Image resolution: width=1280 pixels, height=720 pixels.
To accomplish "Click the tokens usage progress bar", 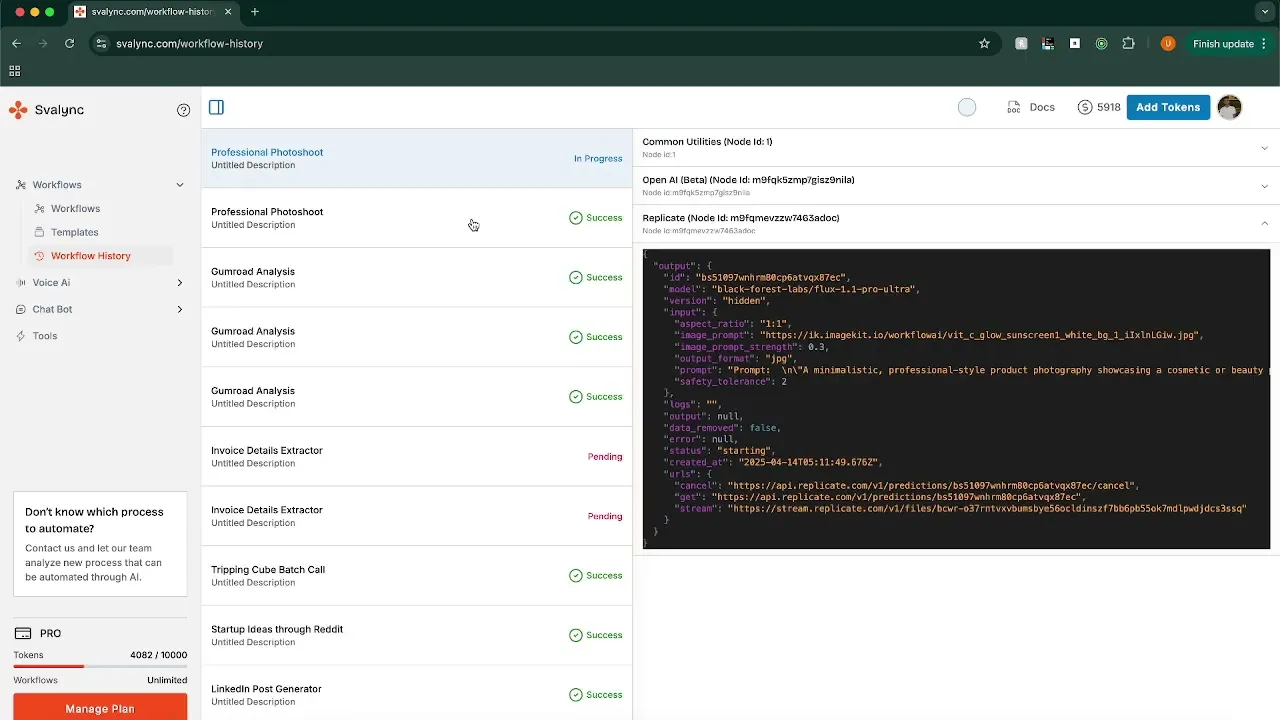I will pos(100,666).
